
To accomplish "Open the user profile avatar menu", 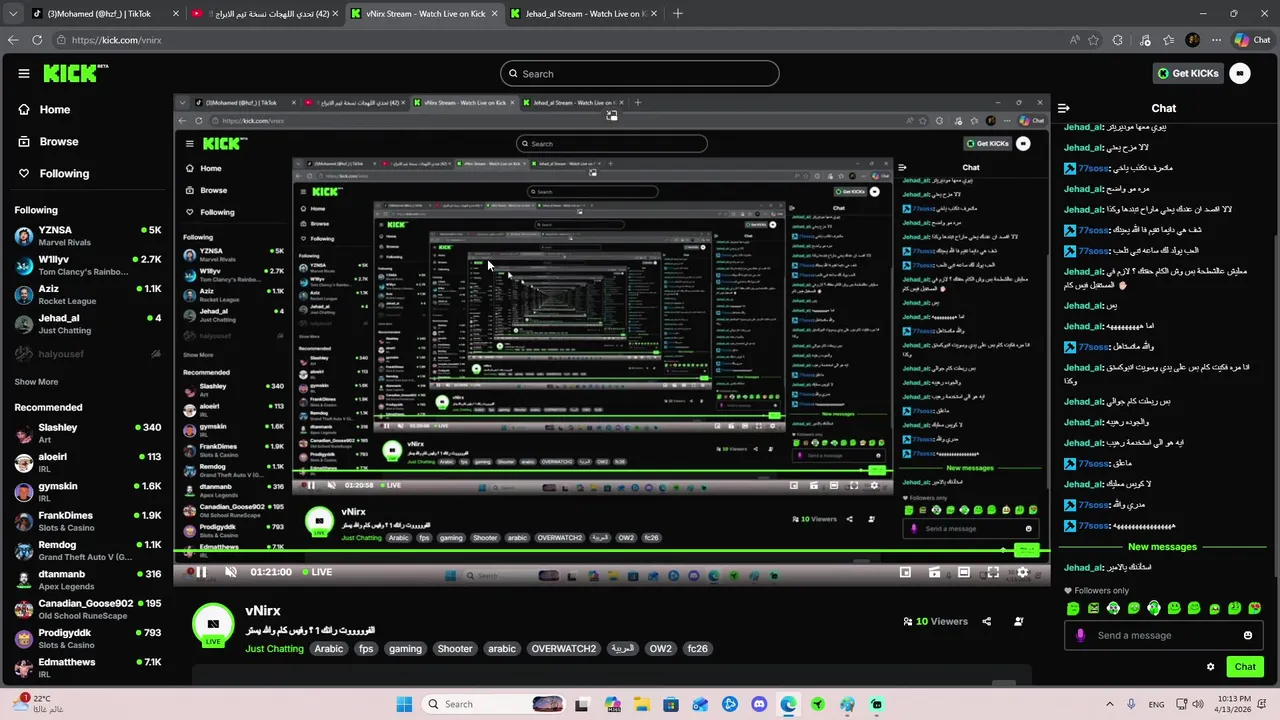I will click(1240, 73).
